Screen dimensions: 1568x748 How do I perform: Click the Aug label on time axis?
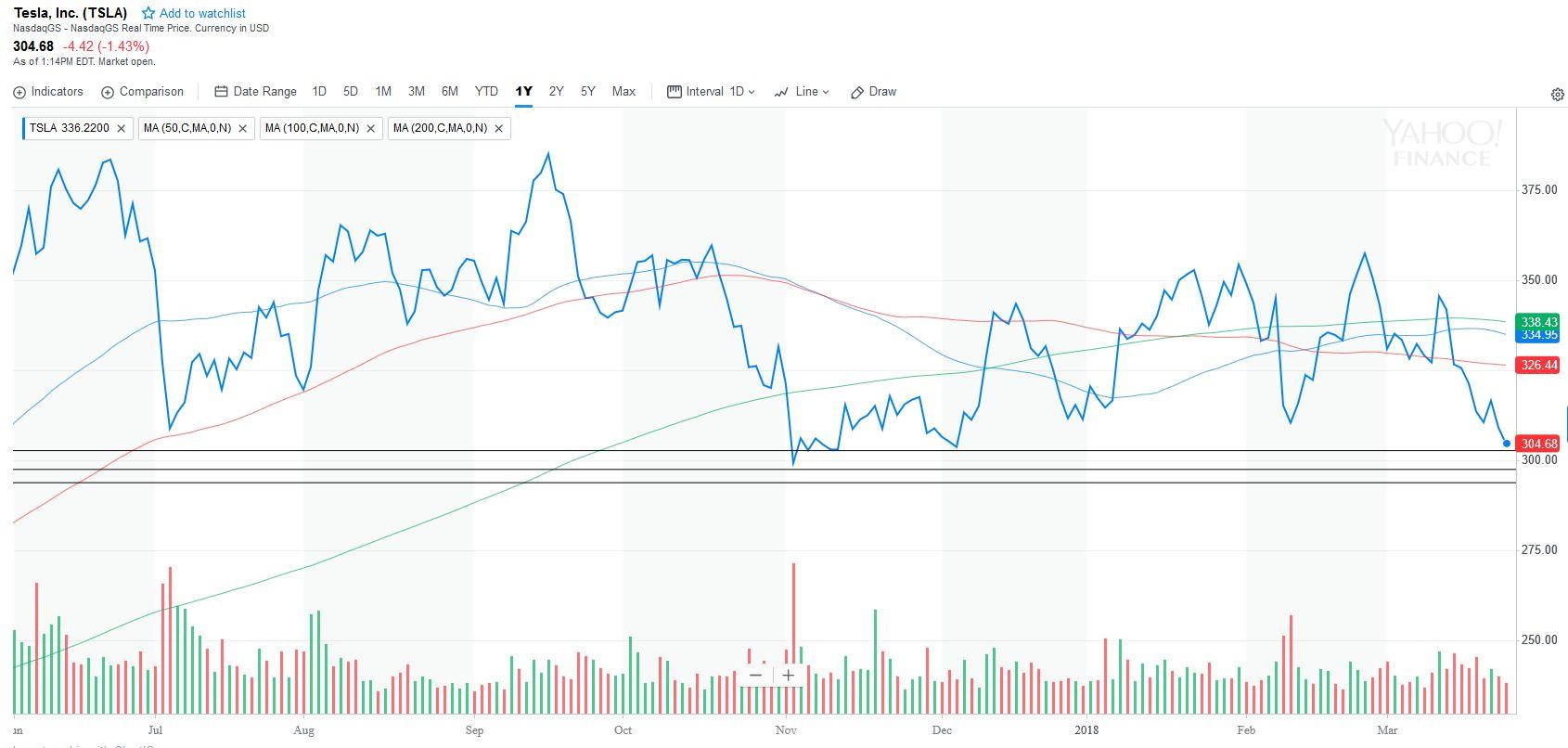(x=303, y=730)
